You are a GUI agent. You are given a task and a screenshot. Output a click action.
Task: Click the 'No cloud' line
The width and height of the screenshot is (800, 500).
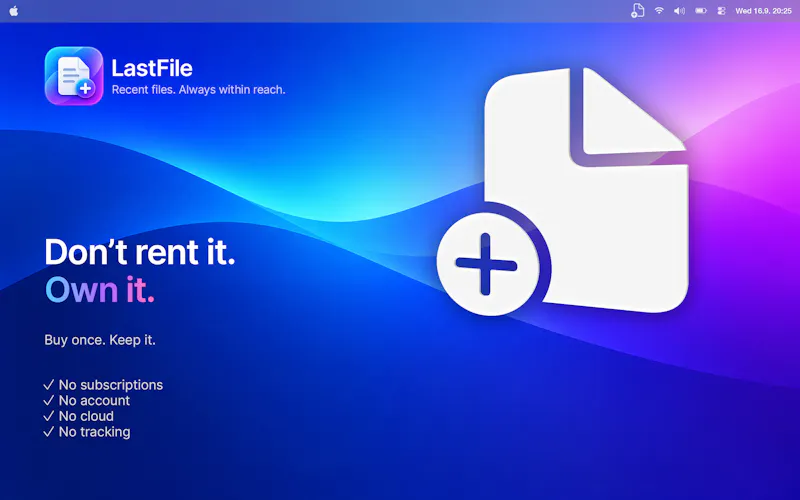pyautogui.click(x=79, y=416)
